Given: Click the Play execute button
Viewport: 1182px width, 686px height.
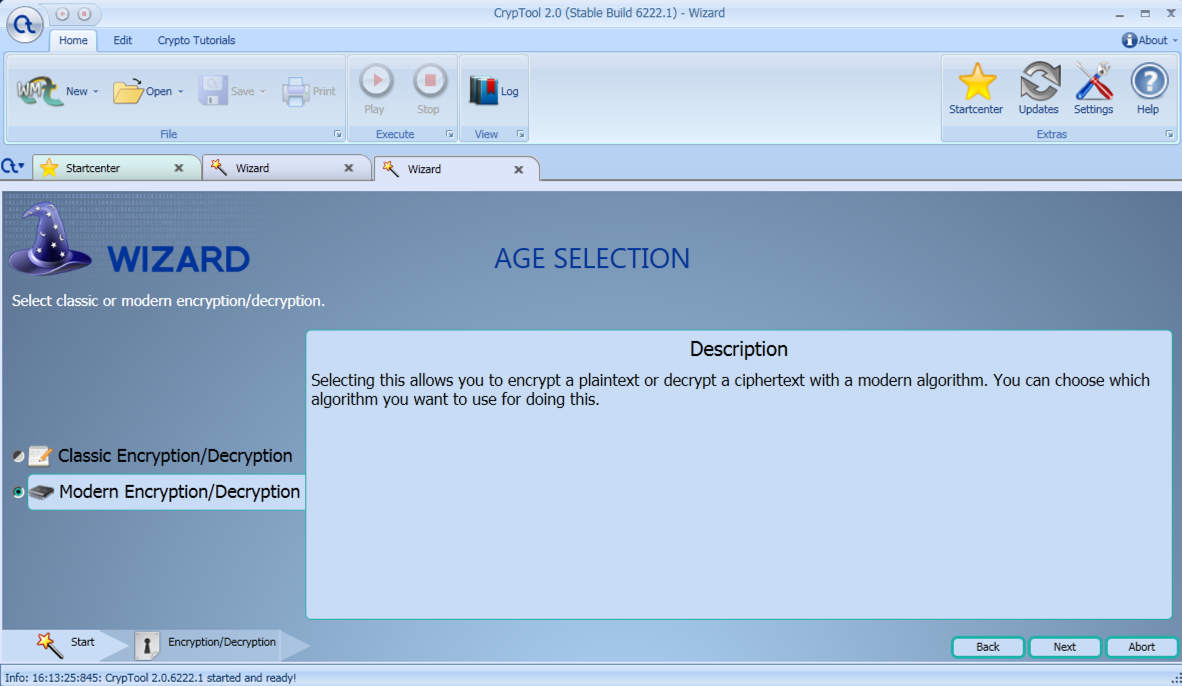Looking at the screenshot, I should click(375, 89).
